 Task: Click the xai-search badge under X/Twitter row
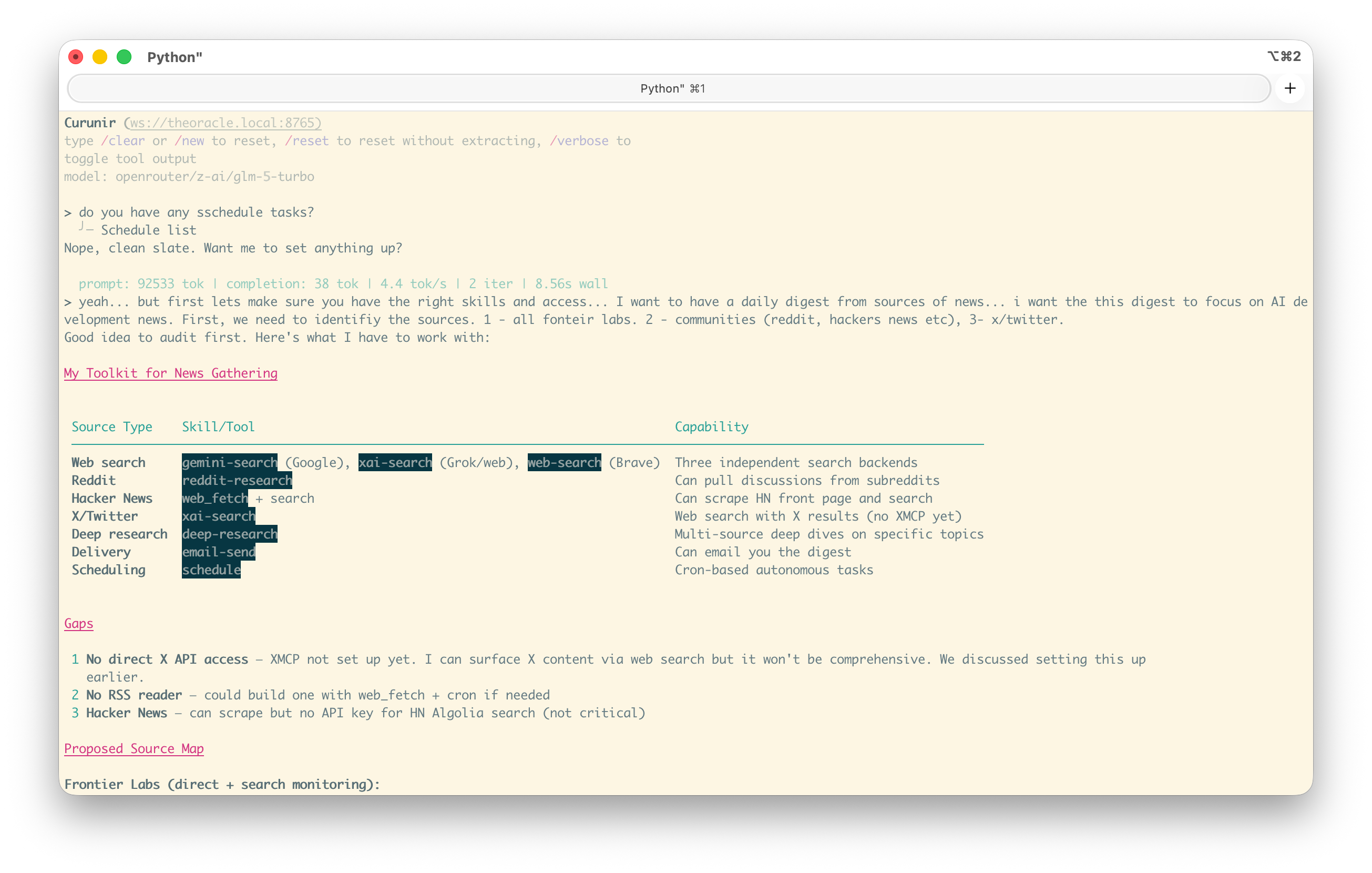(218, 516)
